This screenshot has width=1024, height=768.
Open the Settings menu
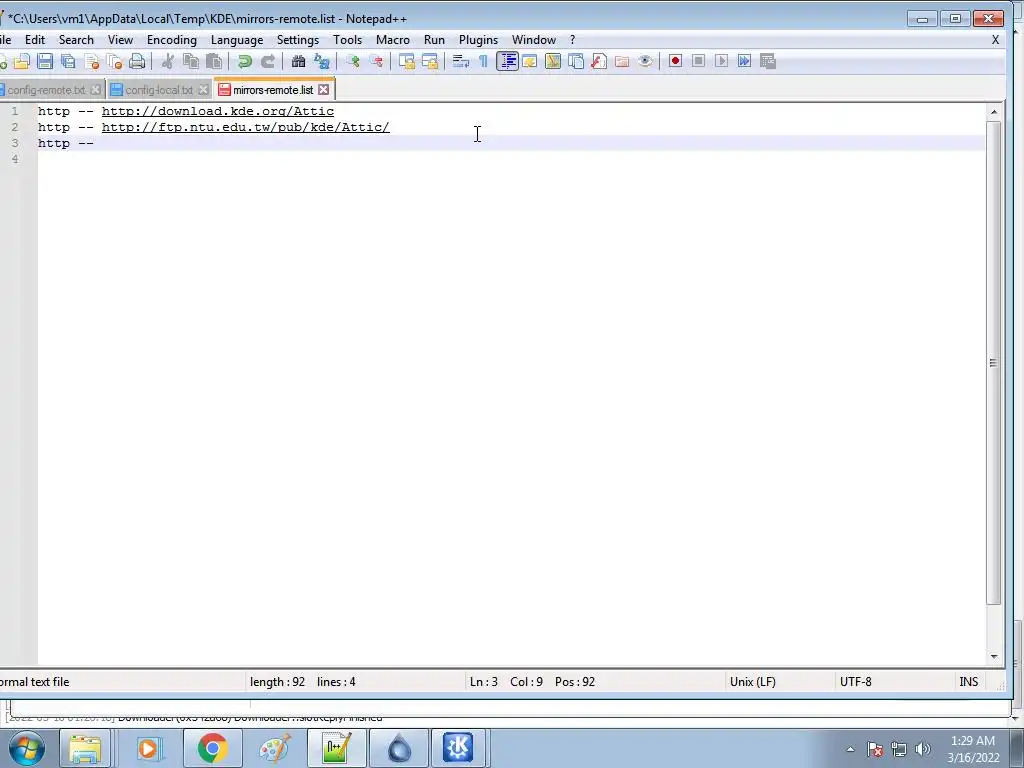click(298, 40)
